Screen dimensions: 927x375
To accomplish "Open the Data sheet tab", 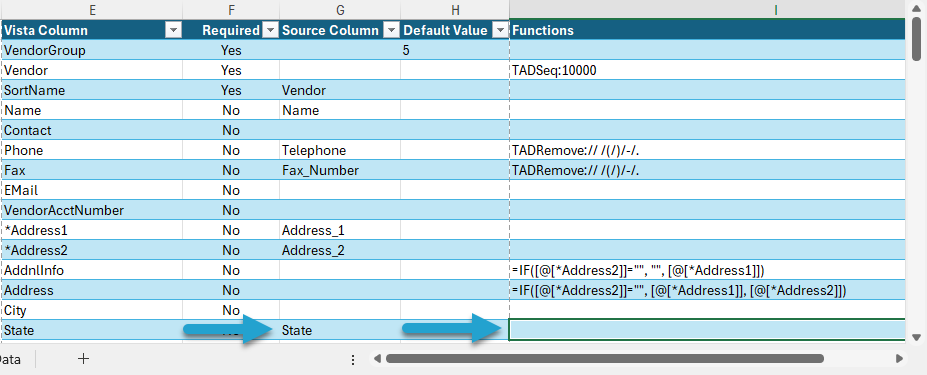I will point(12,359).
